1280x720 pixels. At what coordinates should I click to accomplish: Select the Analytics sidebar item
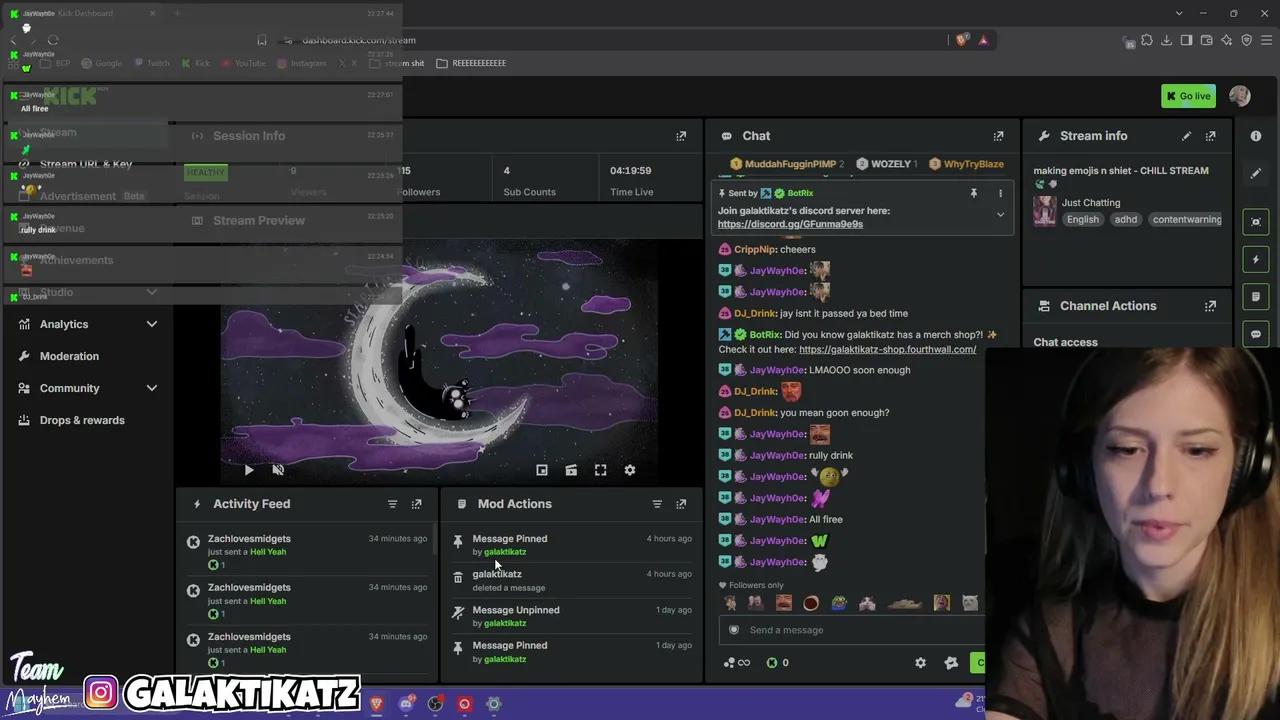(64, 324)
